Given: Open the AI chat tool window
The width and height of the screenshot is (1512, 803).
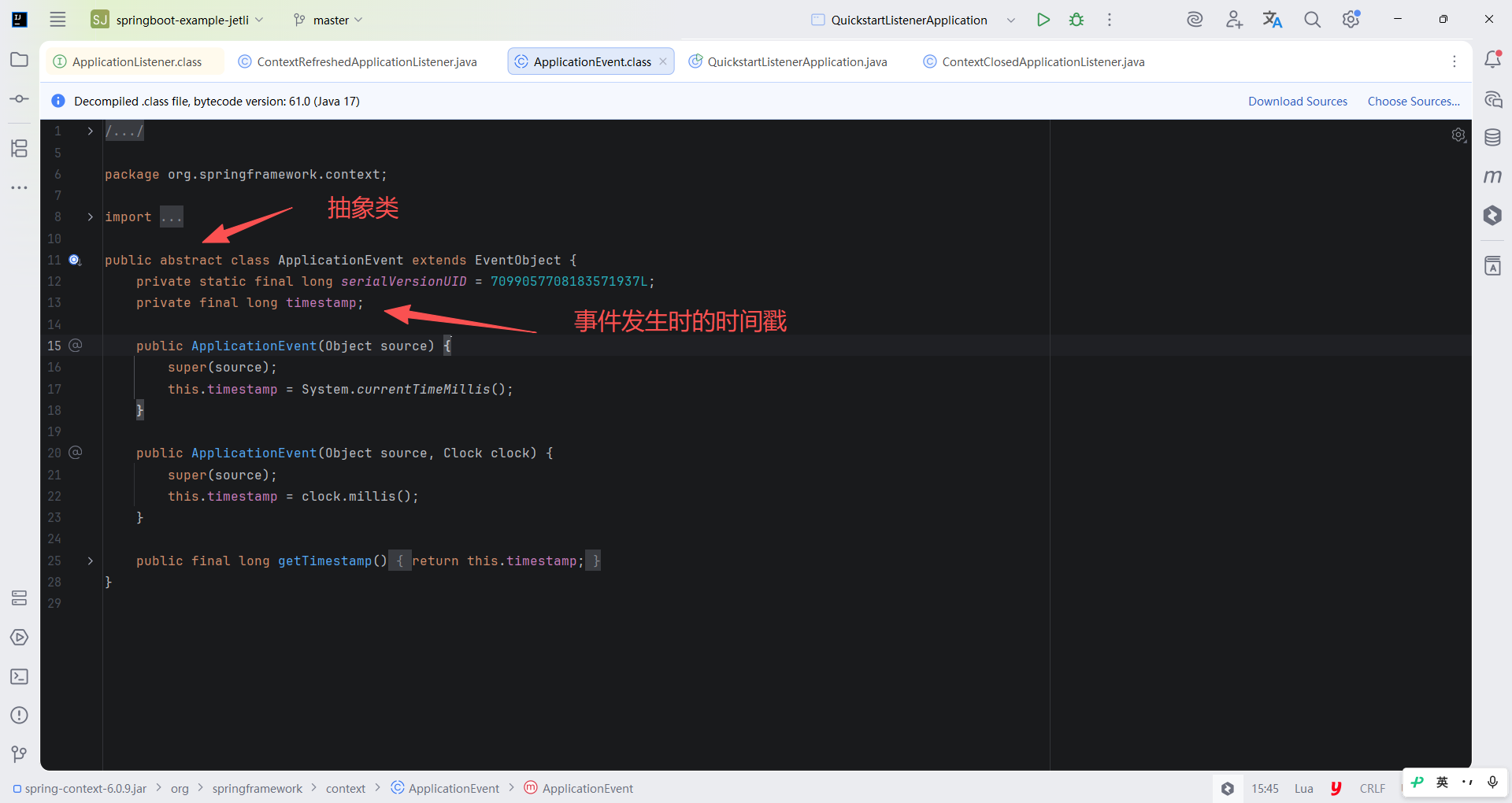Looking at the screenshot, I should click(1492, 100).
